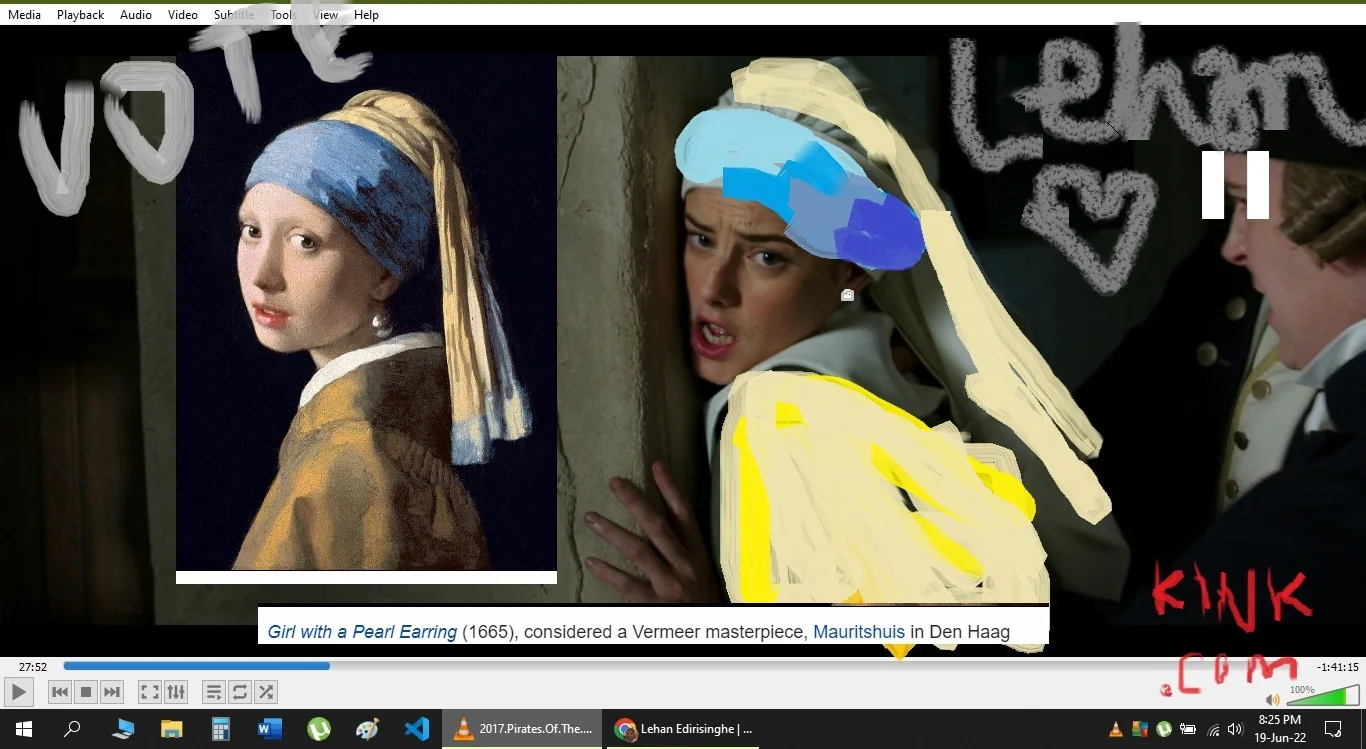Follow the Girl with a Pearl Earring link
This screenshot has width=1366, height=749.
point(362,632)
